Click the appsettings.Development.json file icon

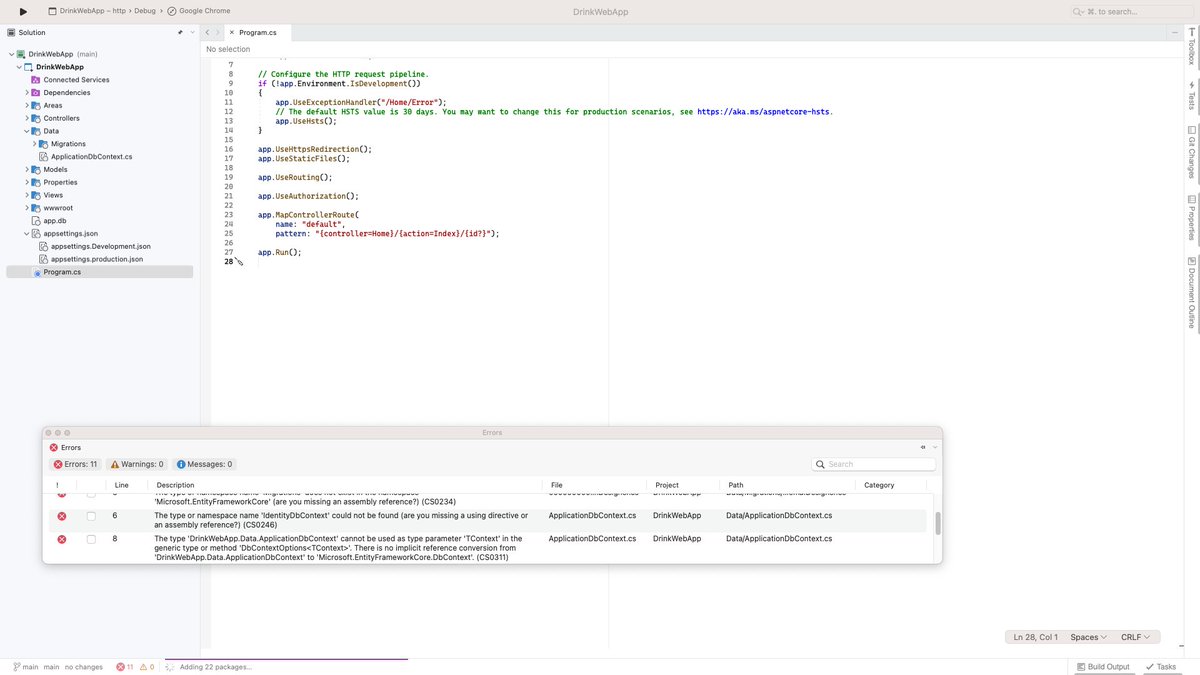click(44, 246)
